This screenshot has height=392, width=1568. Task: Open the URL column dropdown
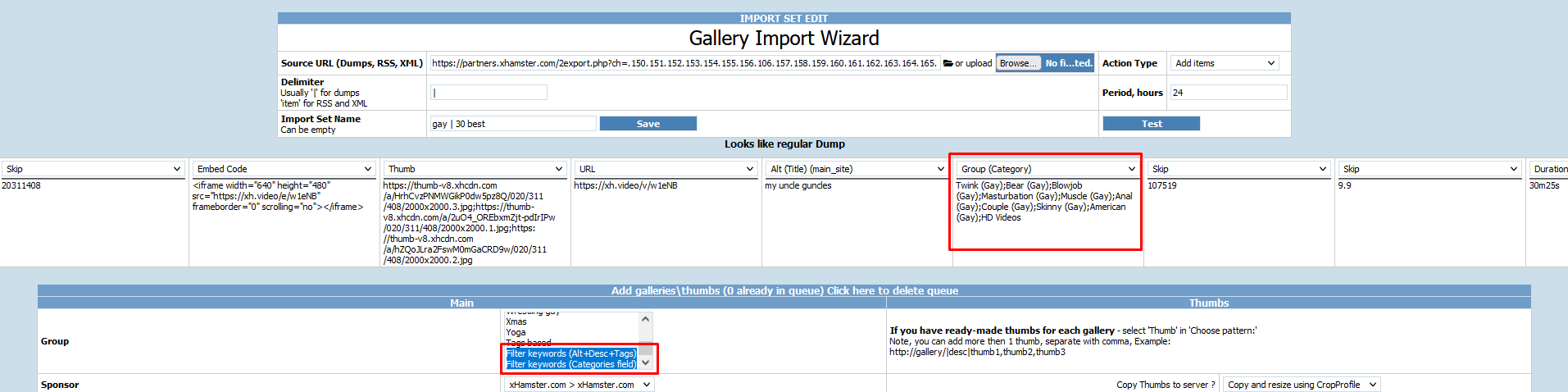[x=666, y=169]
